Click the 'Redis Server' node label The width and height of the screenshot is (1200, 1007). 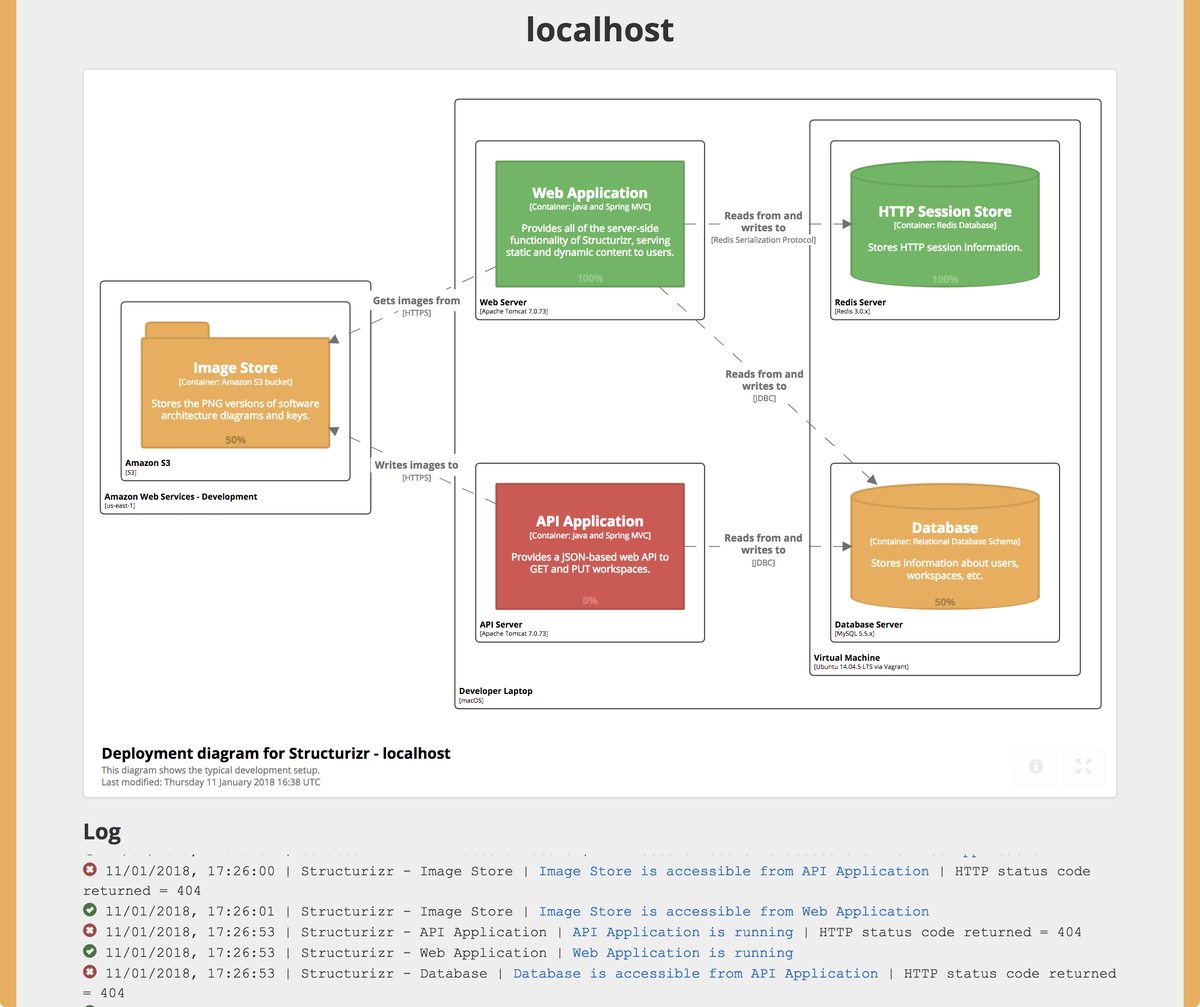860,302
